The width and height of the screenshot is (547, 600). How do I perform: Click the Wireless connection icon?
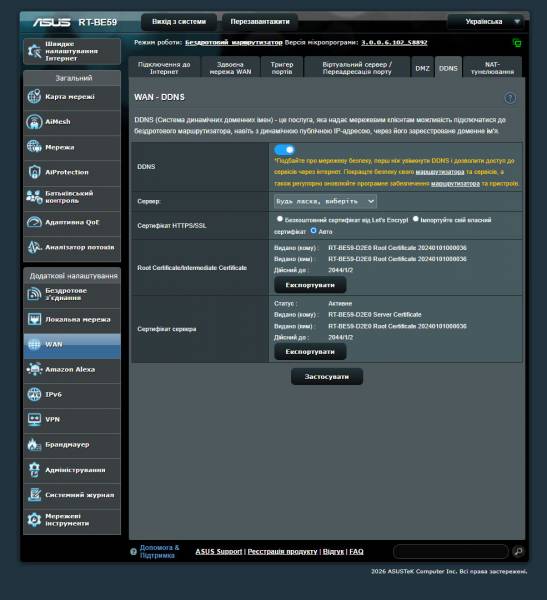coord(34,294)
